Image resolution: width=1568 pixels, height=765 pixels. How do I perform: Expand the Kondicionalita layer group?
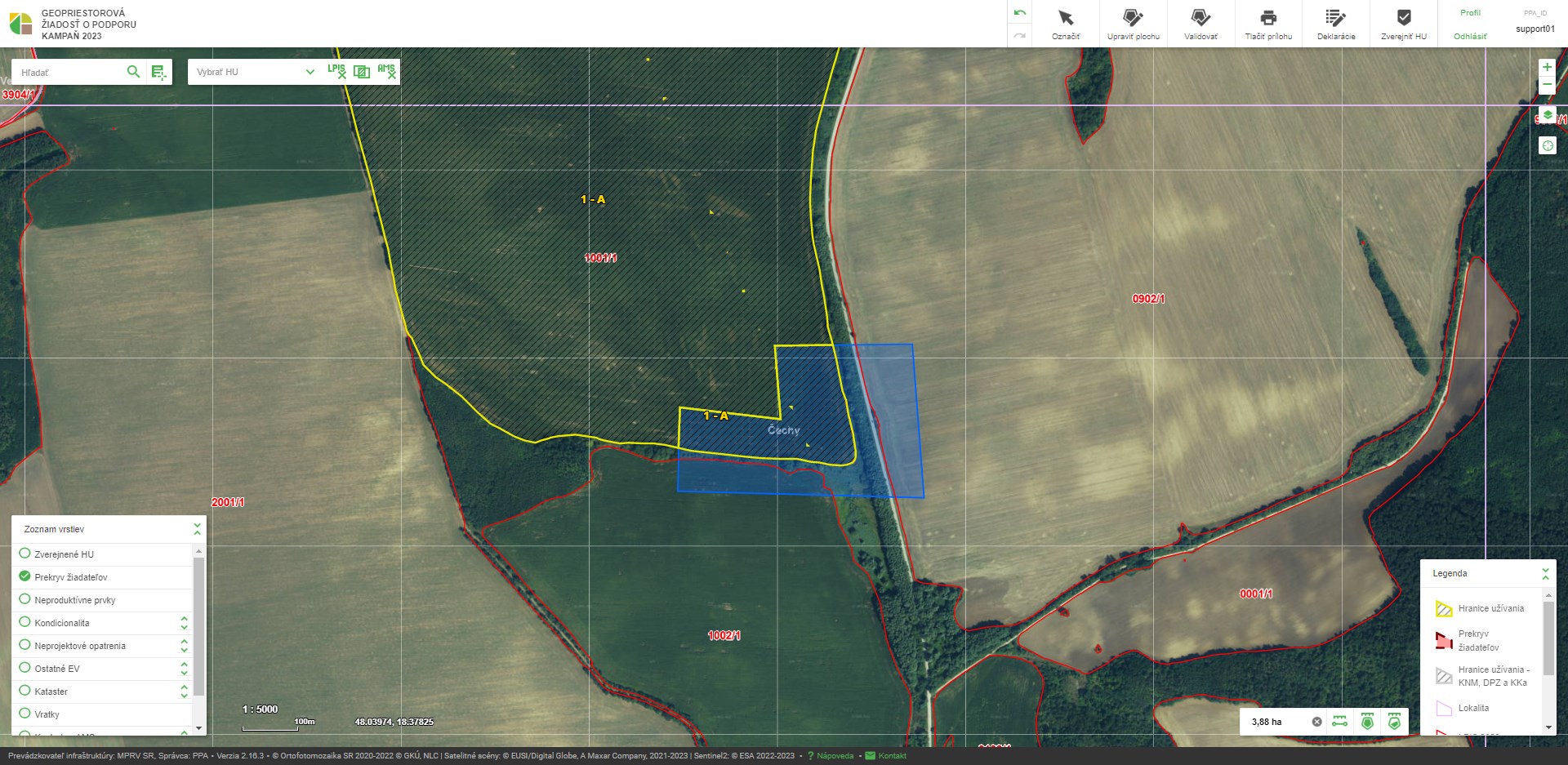pos(184,623)
